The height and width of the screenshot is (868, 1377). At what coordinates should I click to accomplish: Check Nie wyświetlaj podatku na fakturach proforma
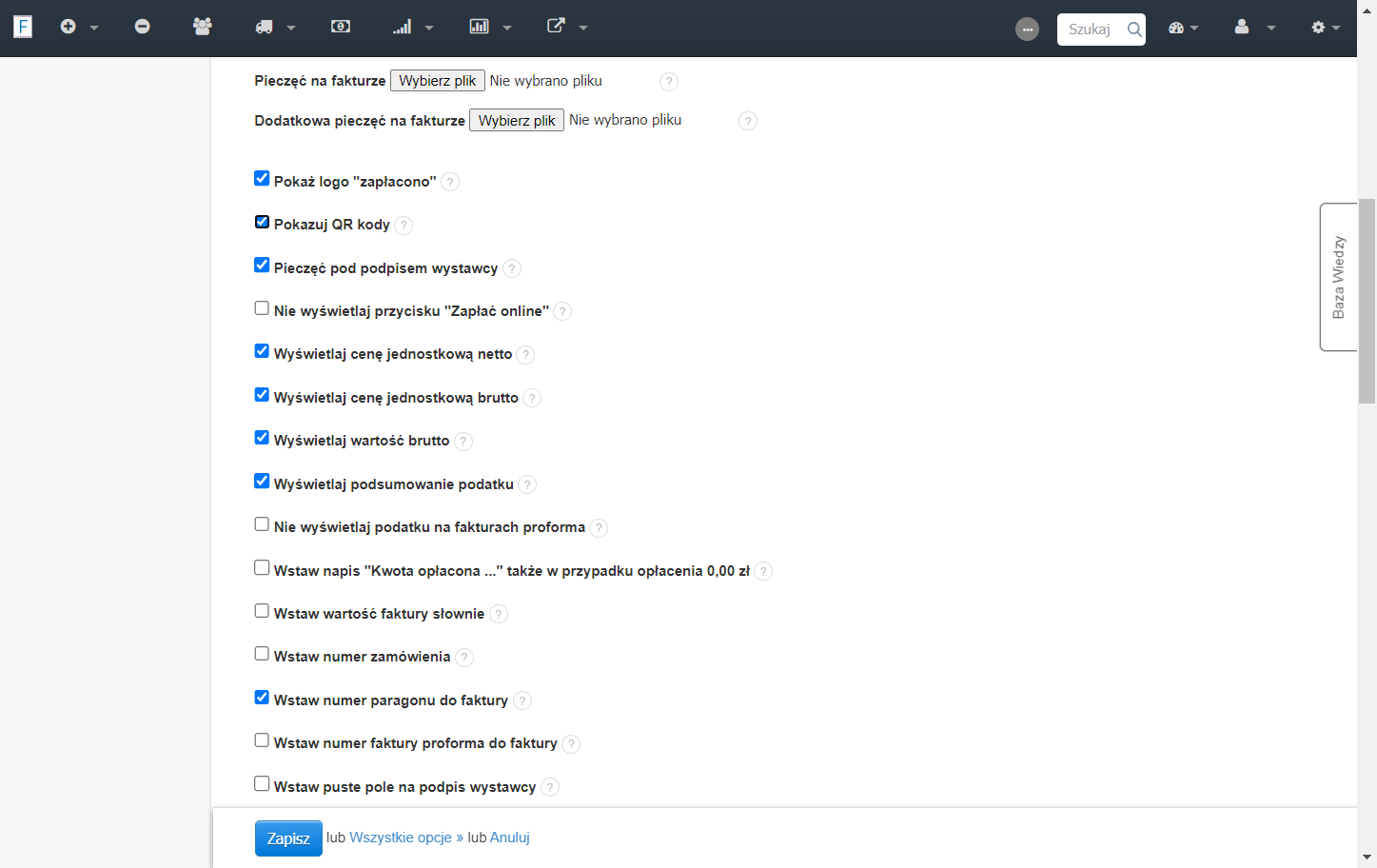point(262,523)
